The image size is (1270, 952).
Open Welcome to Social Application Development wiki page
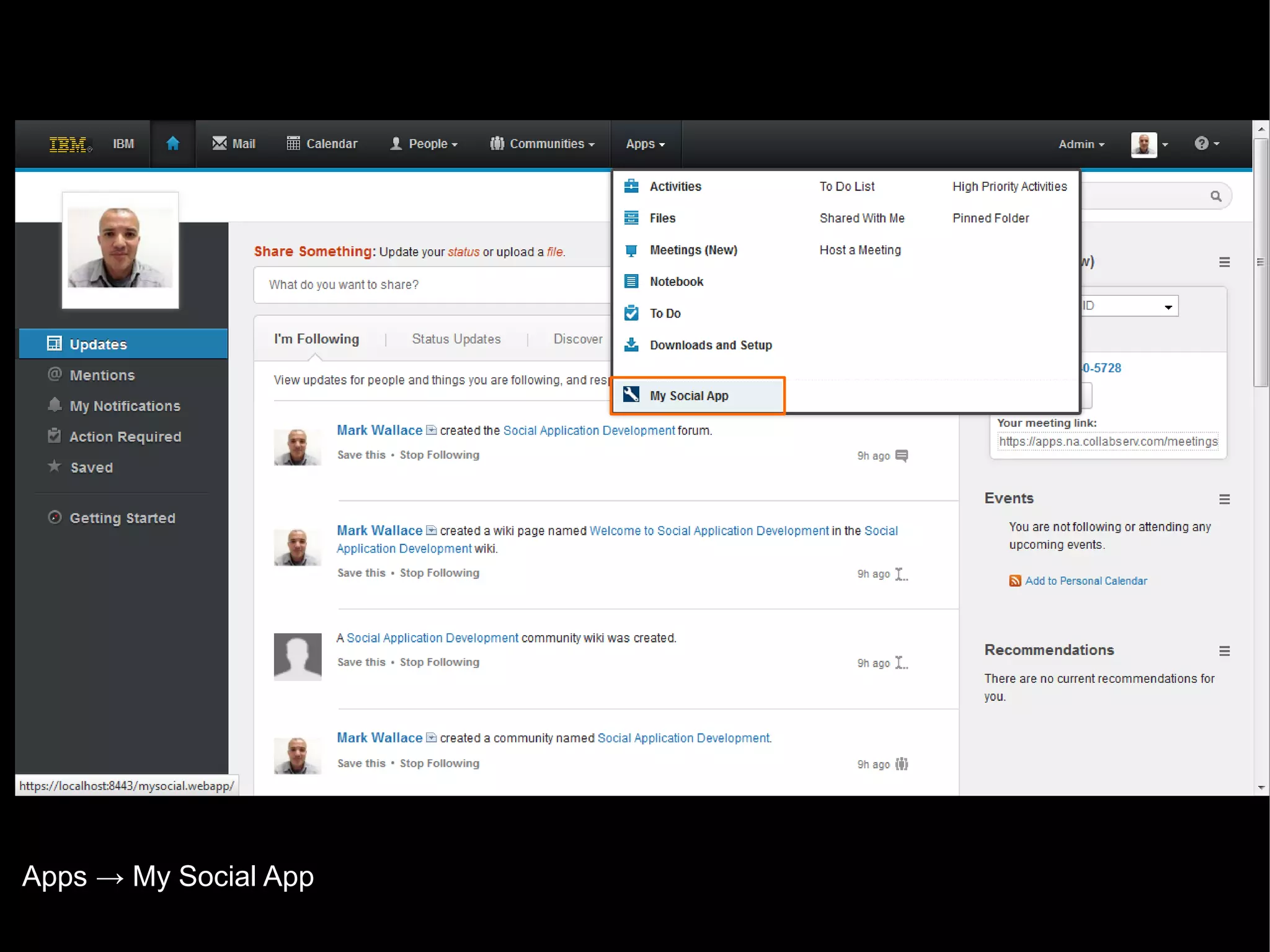point(709,531)
